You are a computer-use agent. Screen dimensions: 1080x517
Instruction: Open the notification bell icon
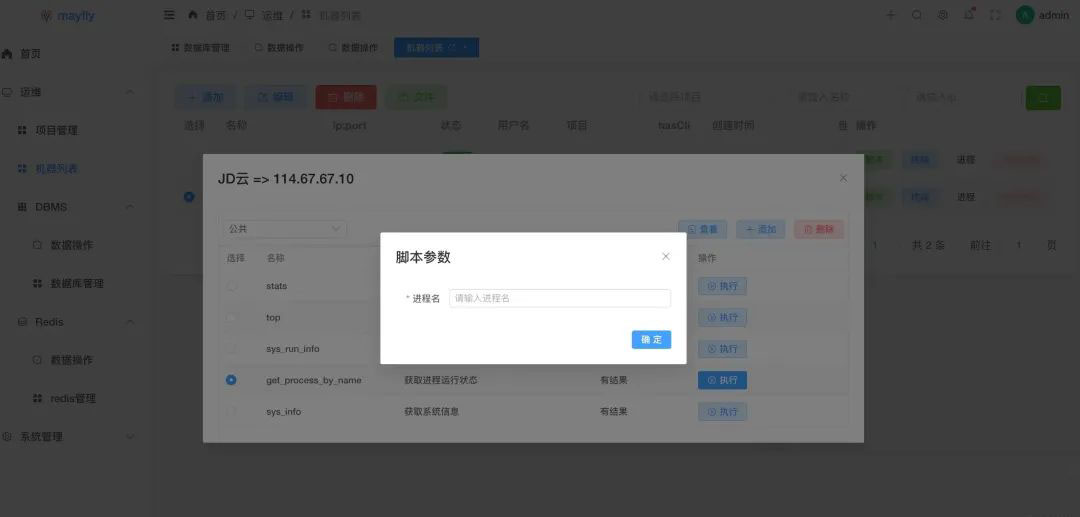point(969,15)
